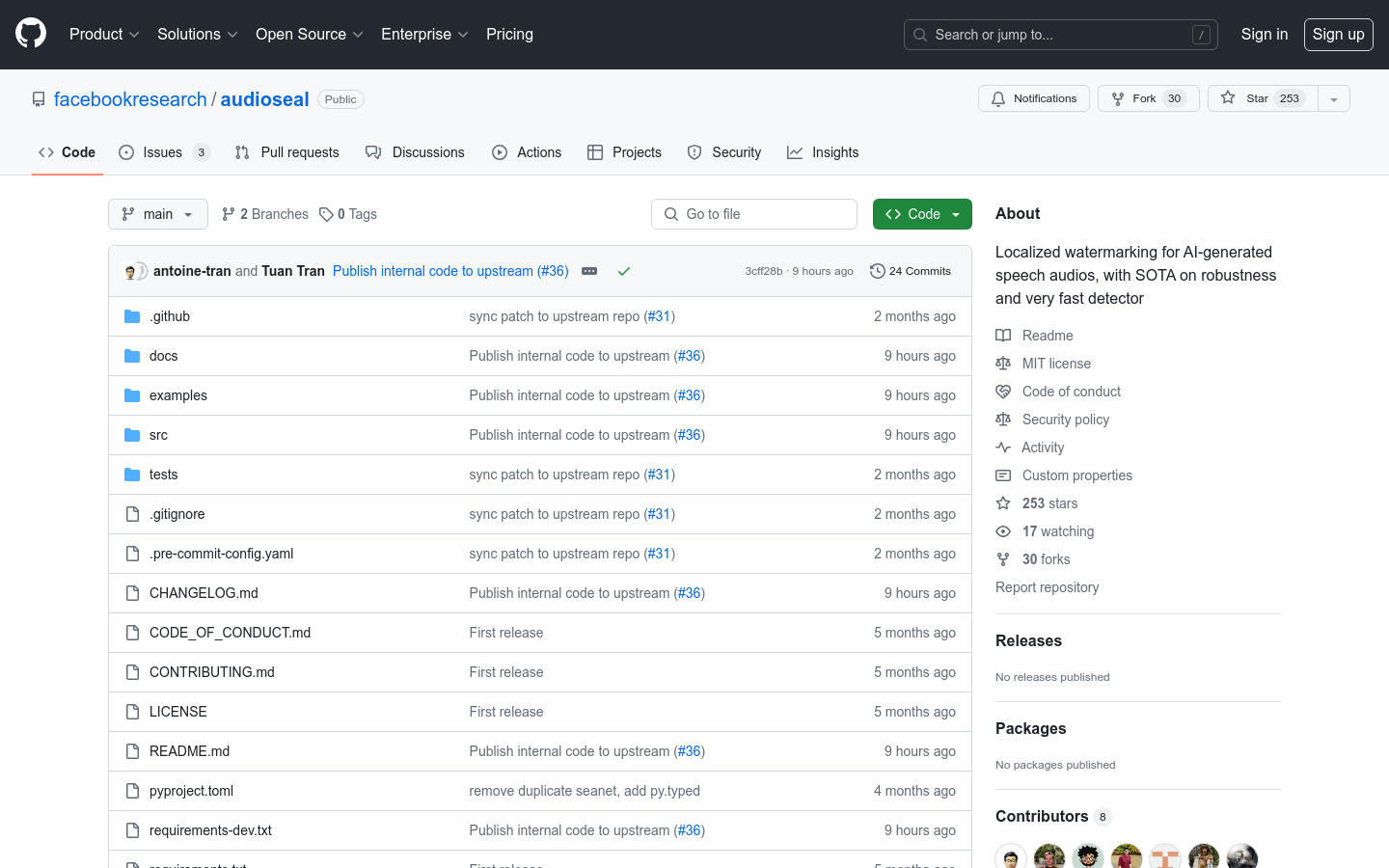The width and height of the screenshot is (1389, 868).
Task: View the green check status icon
Action: point(624,271)
